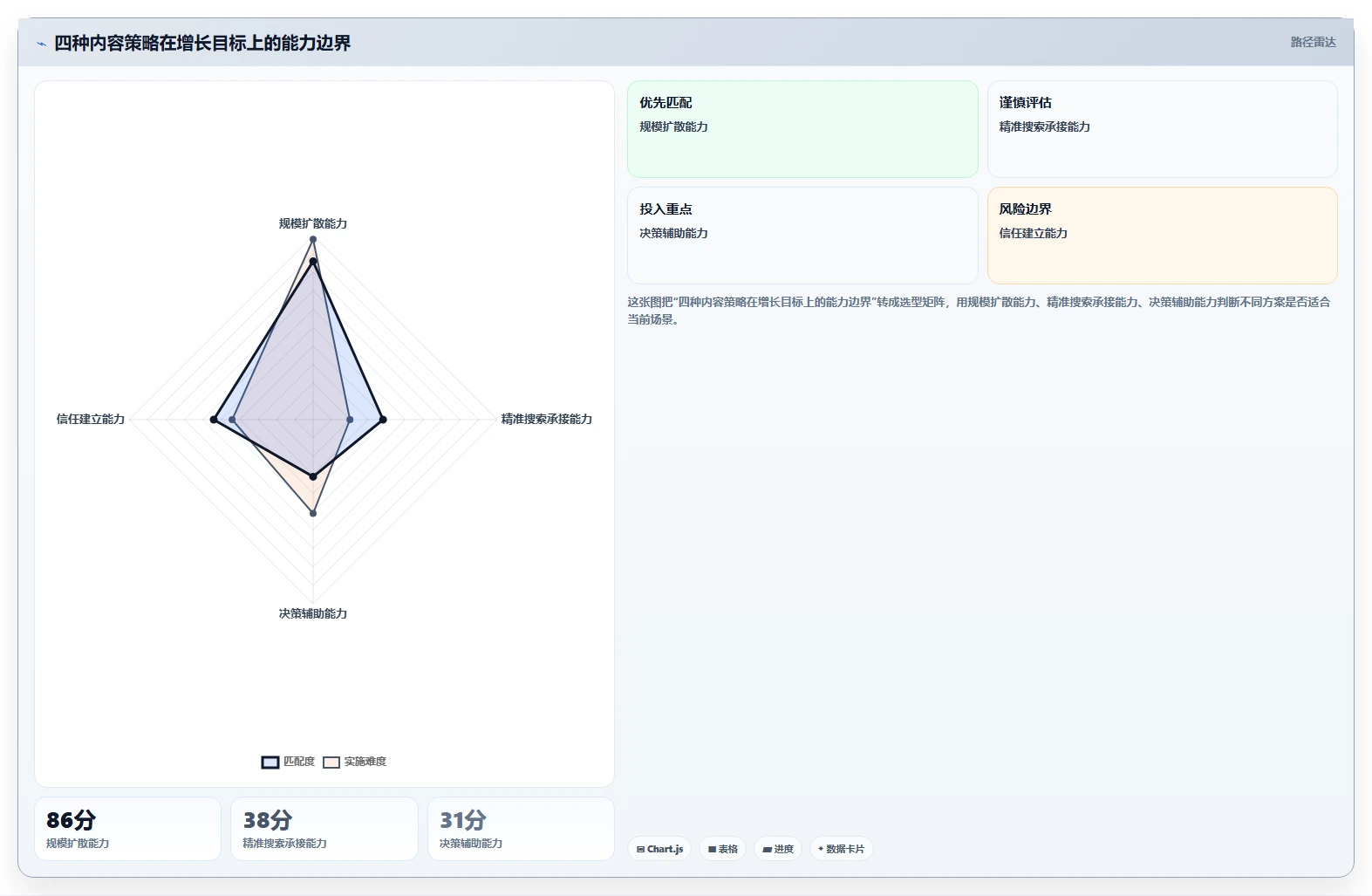Click the 实施难度 point on 决策辅助能力 axis

pyautogui.click(x=313, y=513)
